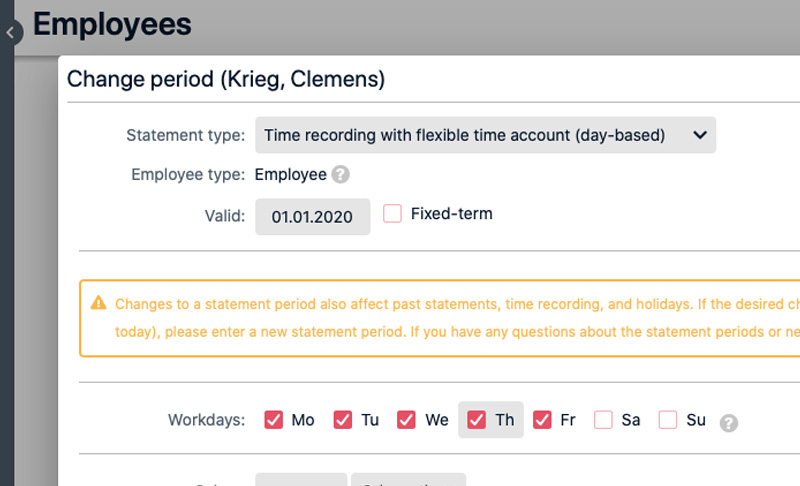Click the first field below Workdays
This screenshot has width=800, height=486.
tap(300, 479)
